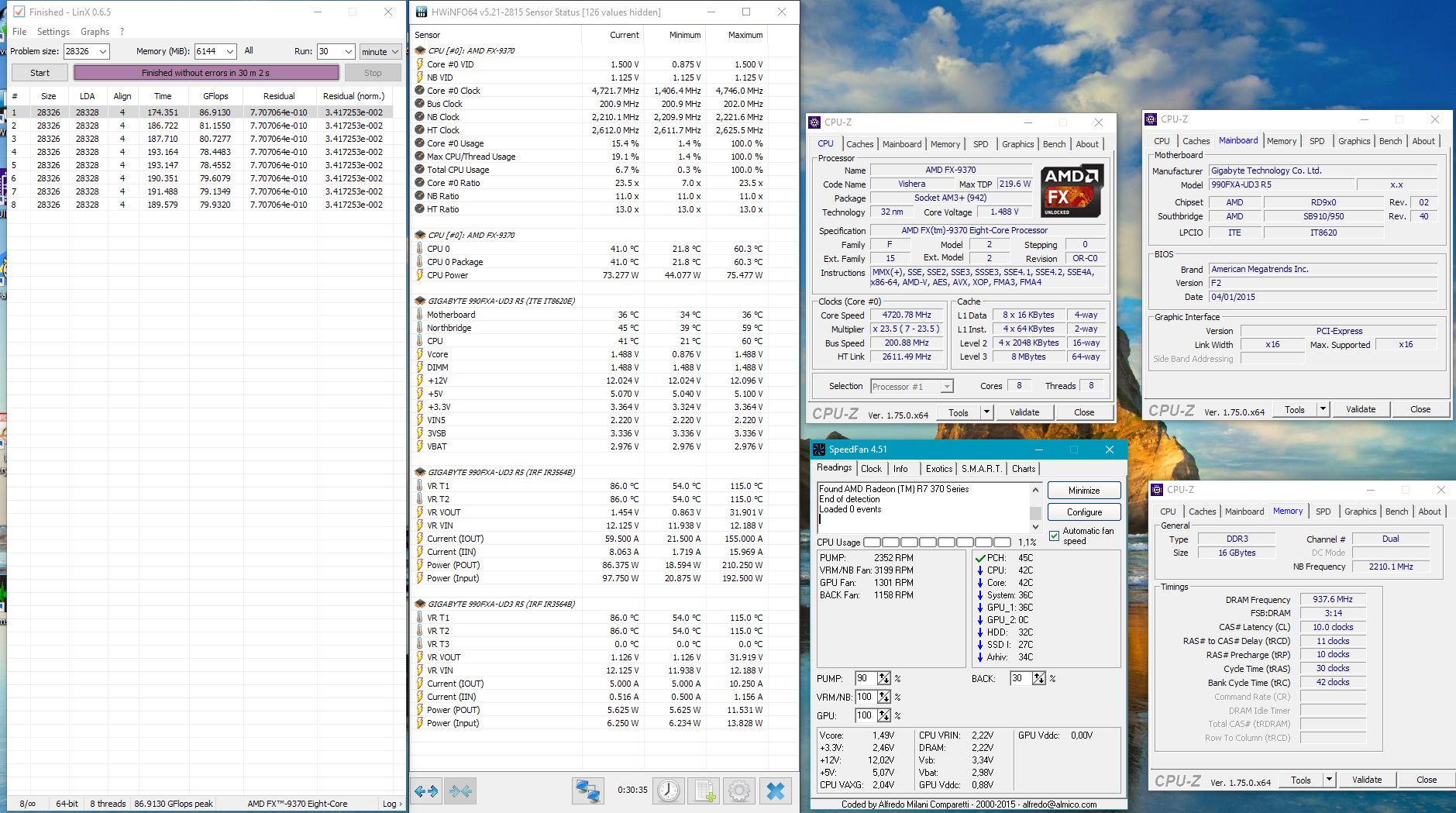This screenshot has width=1456, height=813.
Task: Click the LinX checkmark title bar icon
Action: coord(19,12)
